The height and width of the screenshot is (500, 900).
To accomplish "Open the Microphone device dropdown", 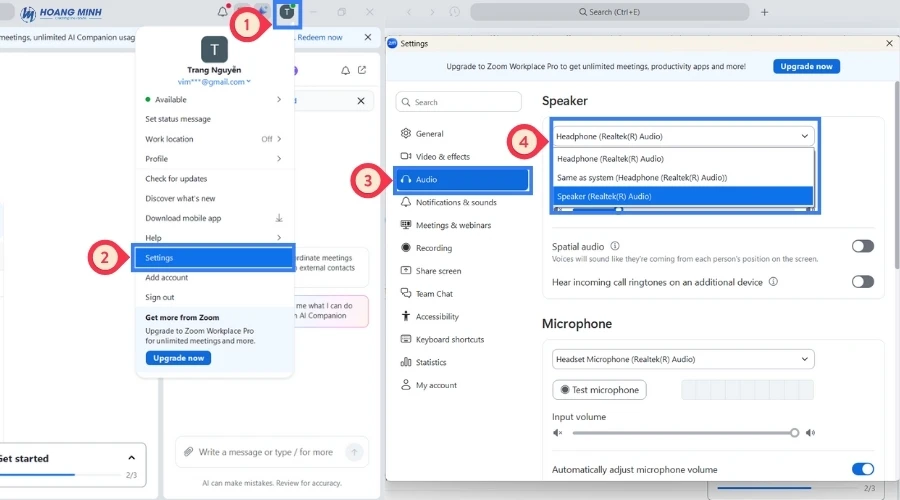I will click(682, 359).
